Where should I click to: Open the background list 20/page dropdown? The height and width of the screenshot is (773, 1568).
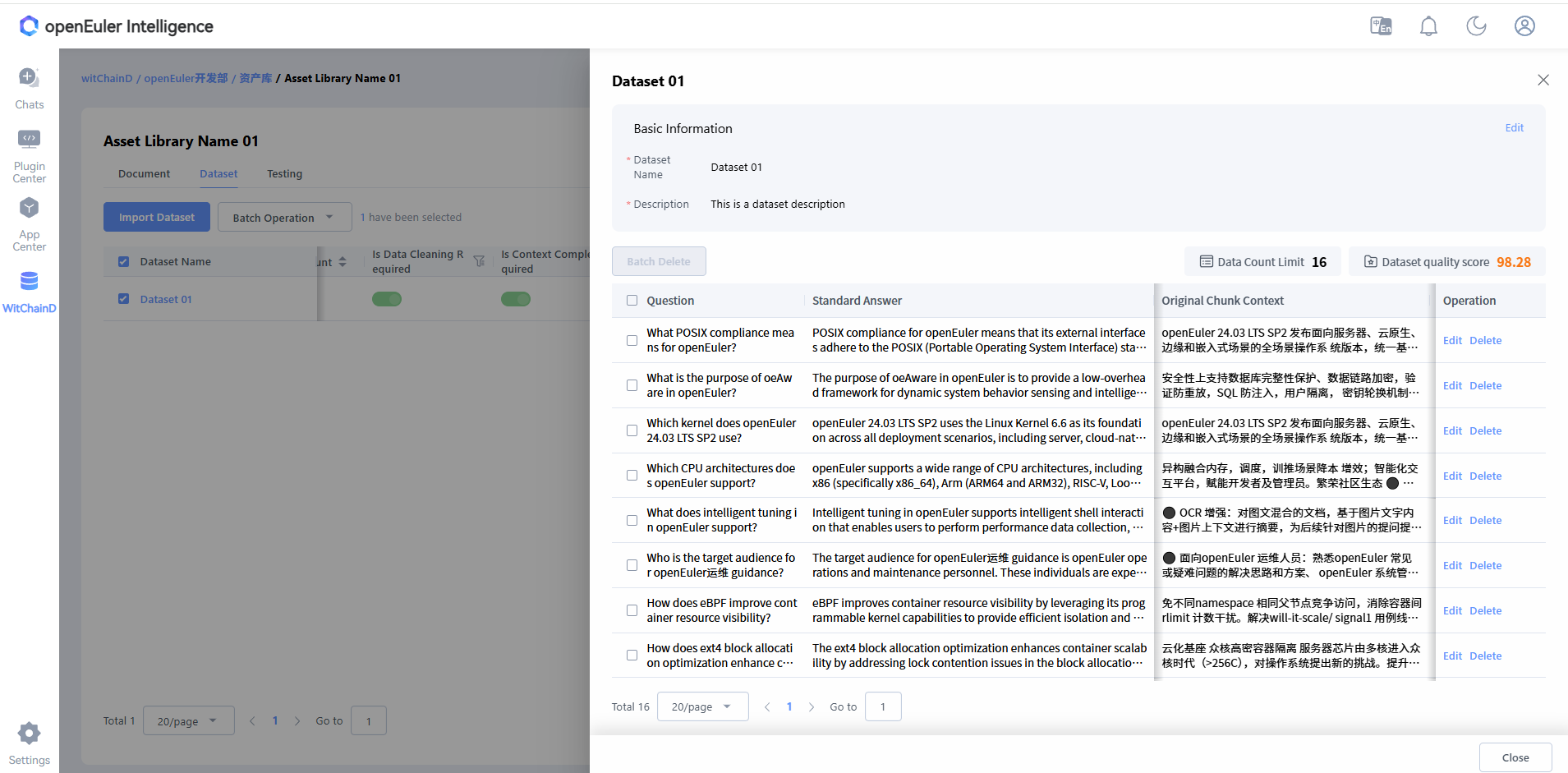pyautogui.click(x=188, y=720)
